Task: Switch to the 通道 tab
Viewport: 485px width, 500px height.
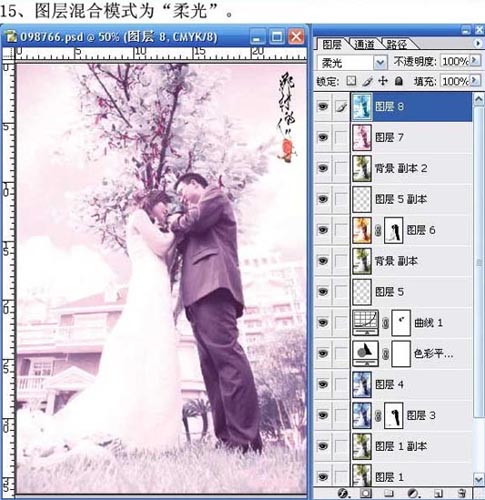Action: click(364, 44)
